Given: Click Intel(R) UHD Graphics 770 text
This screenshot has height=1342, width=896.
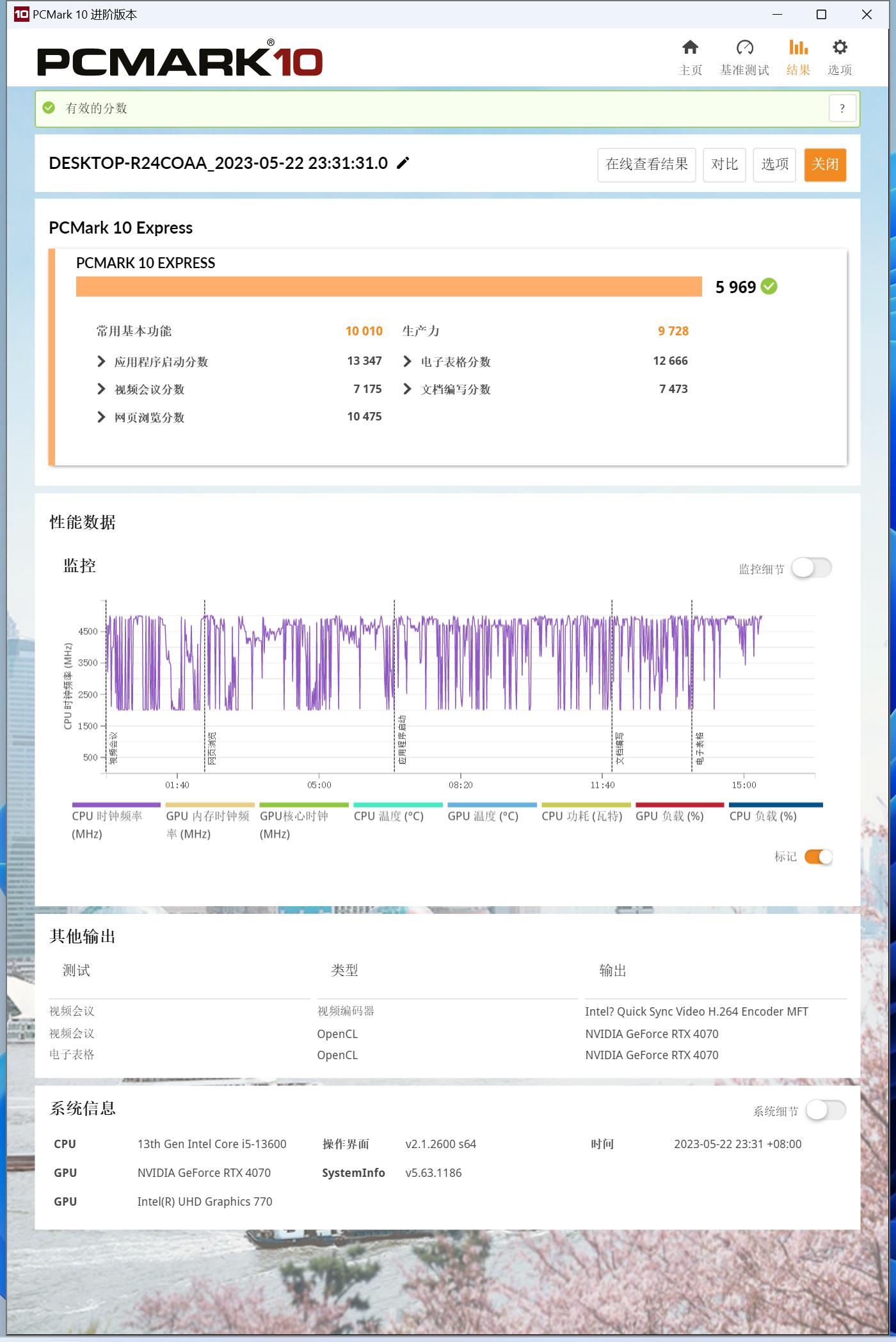Looking at the screenshot, I should [x=205, y=1202].
